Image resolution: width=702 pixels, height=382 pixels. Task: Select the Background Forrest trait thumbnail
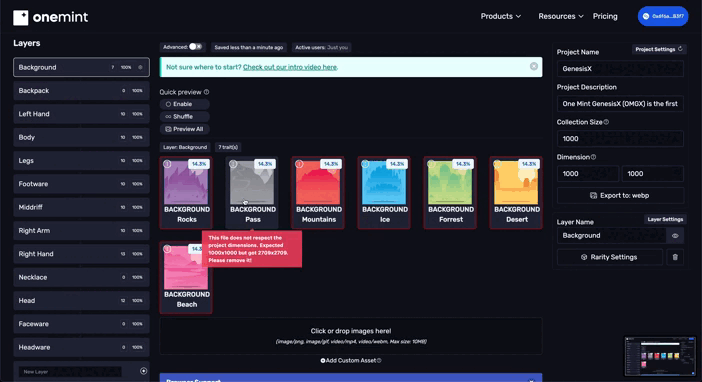click(450, 183)
